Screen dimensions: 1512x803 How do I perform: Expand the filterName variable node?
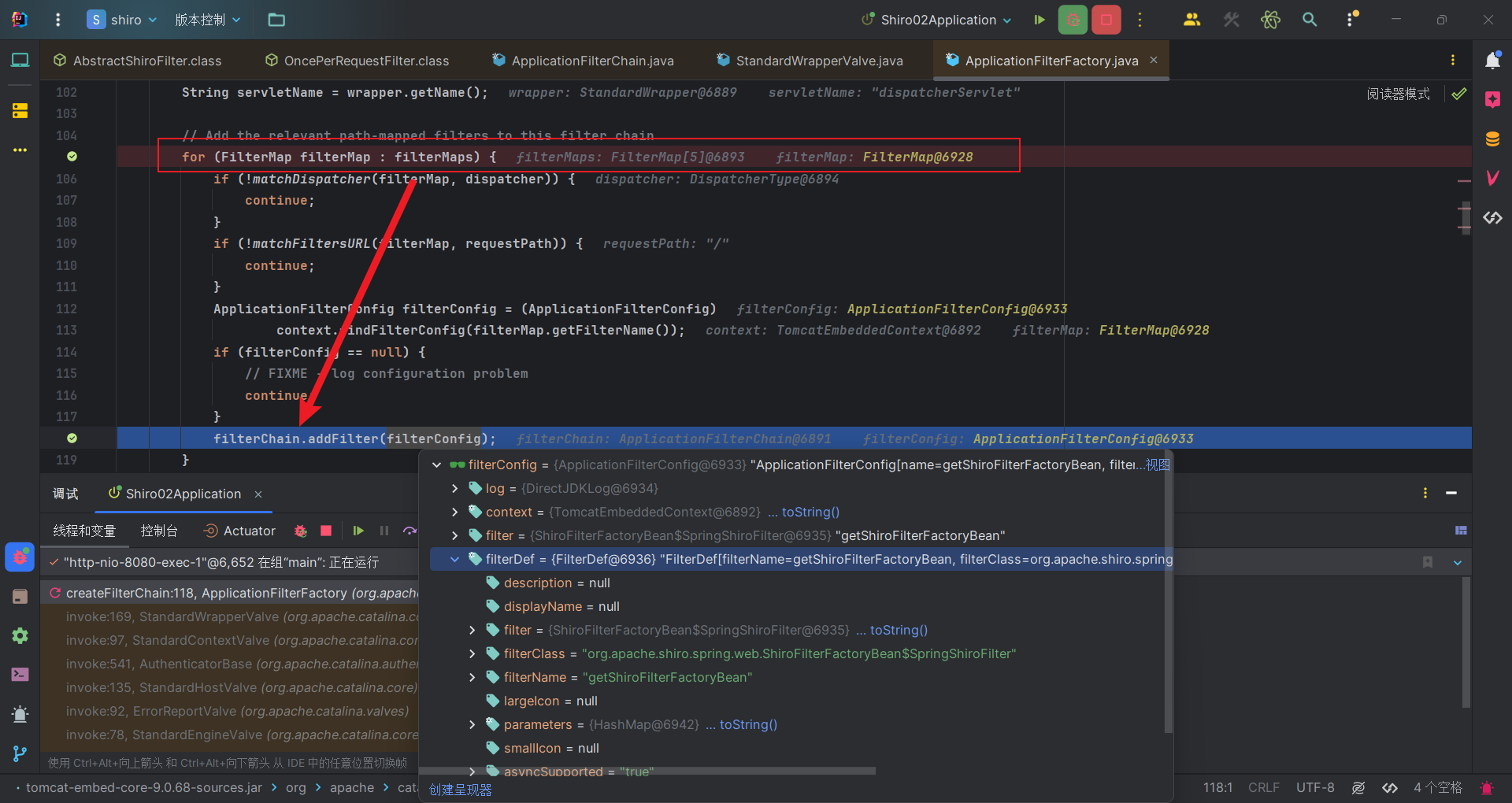pyautogui.click(x=472, y=678)
